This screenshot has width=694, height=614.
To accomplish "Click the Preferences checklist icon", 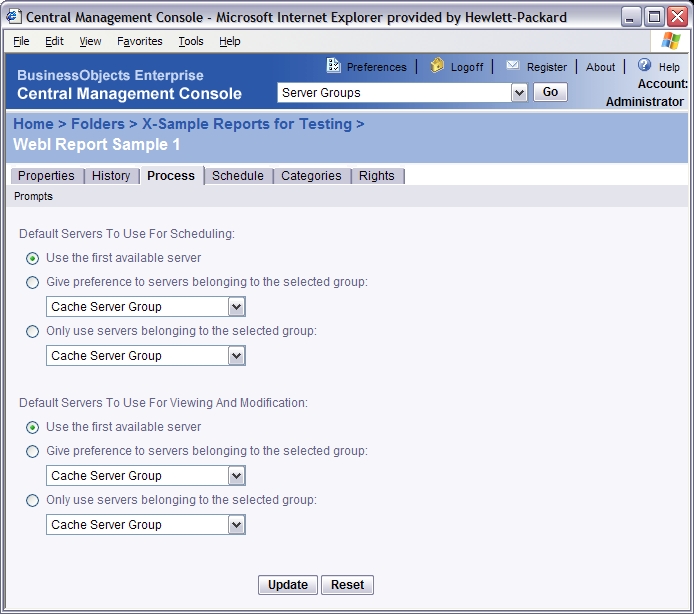I will 333,66.
